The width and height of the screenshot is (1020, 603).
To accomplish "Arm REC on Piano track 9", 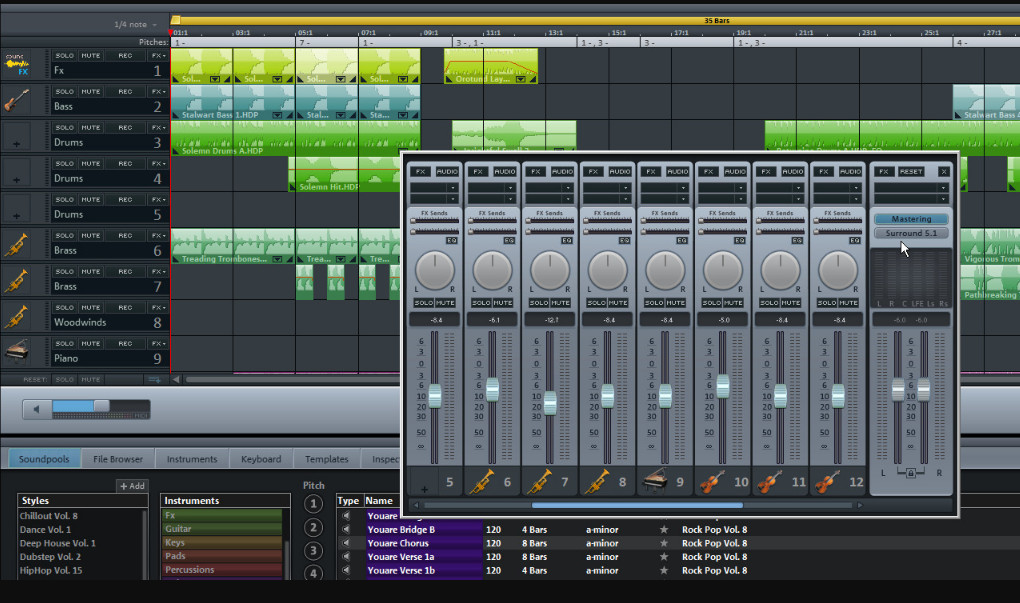I will coord(125,343).
